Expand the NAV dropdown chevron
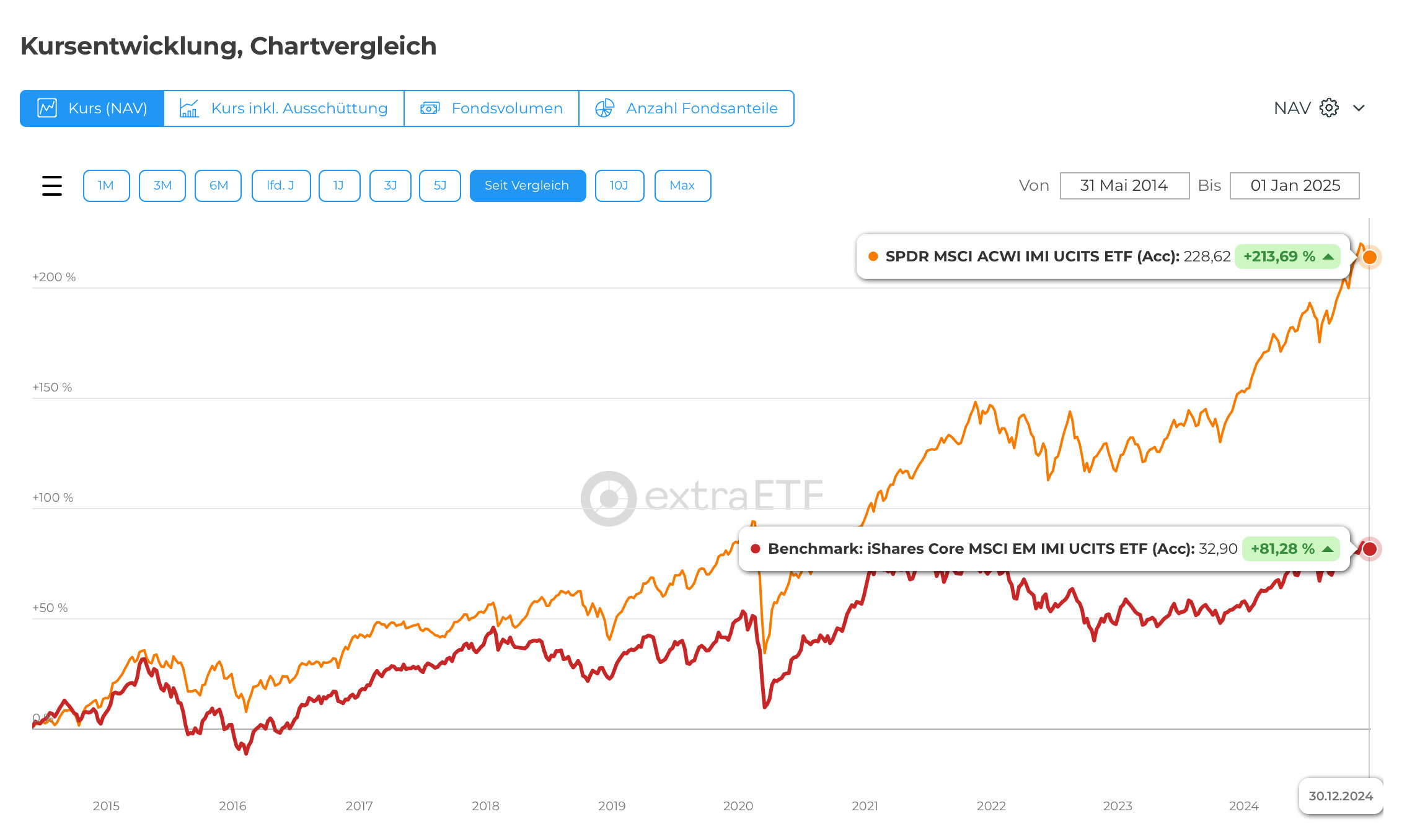Screen dimensions: 1407x840 tap(1359, 108)
